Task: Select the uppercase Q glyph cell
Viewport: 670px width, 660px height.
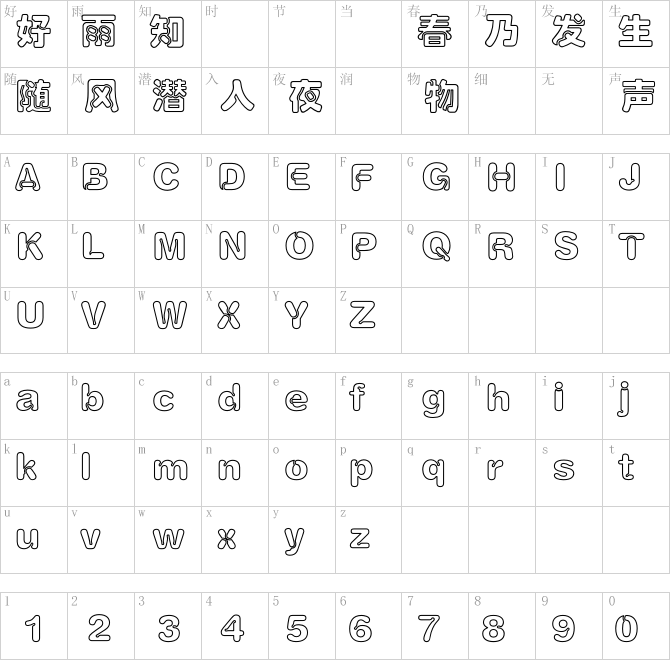Action: click(x=435, y=254)
